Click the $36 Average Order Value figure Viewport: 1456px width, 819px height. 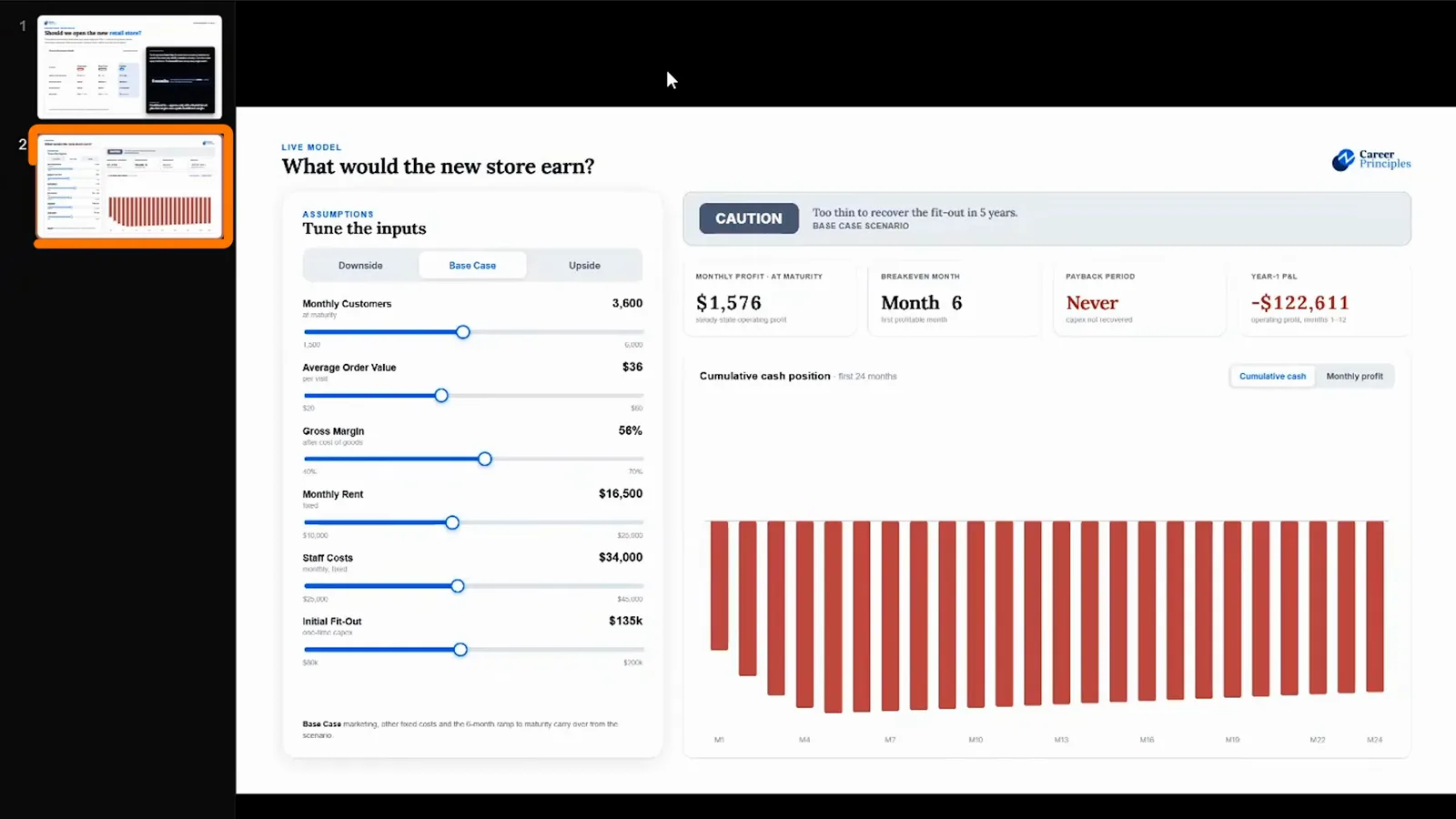[x=632, y=367]
